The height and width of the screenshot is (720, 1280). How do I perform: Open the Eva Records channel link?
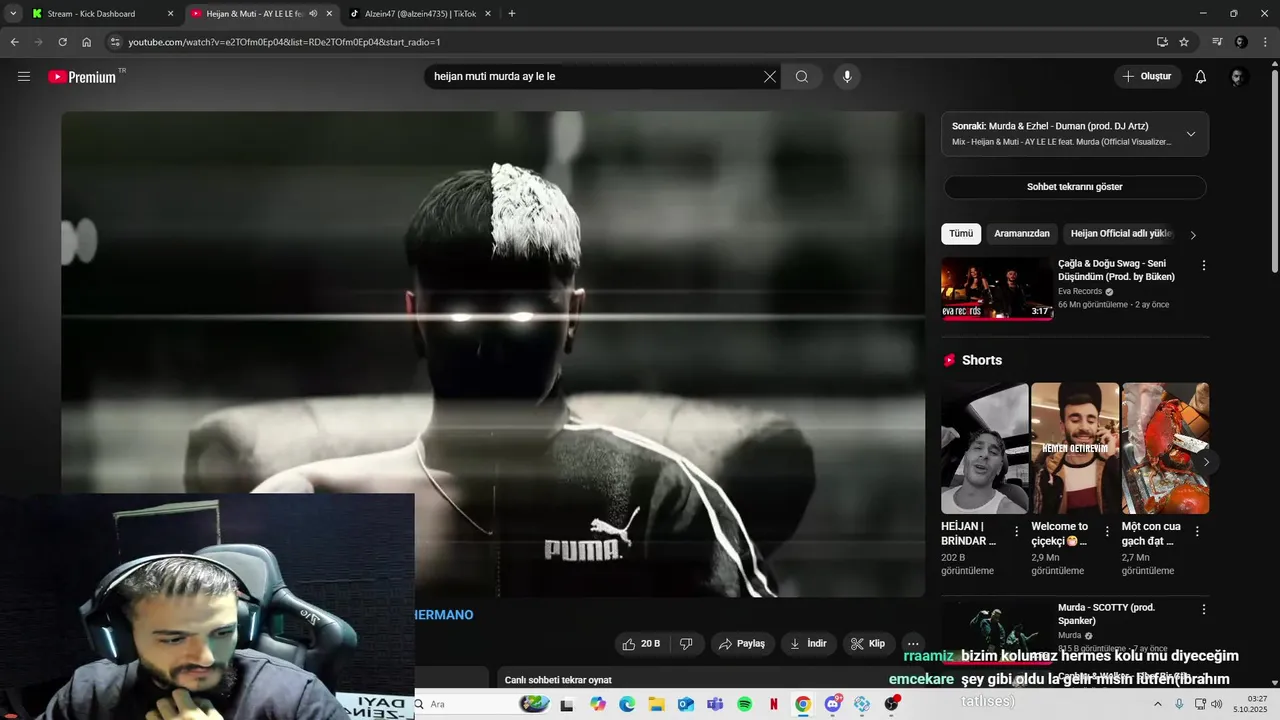pyautogui.click(x=1080, y=292)
